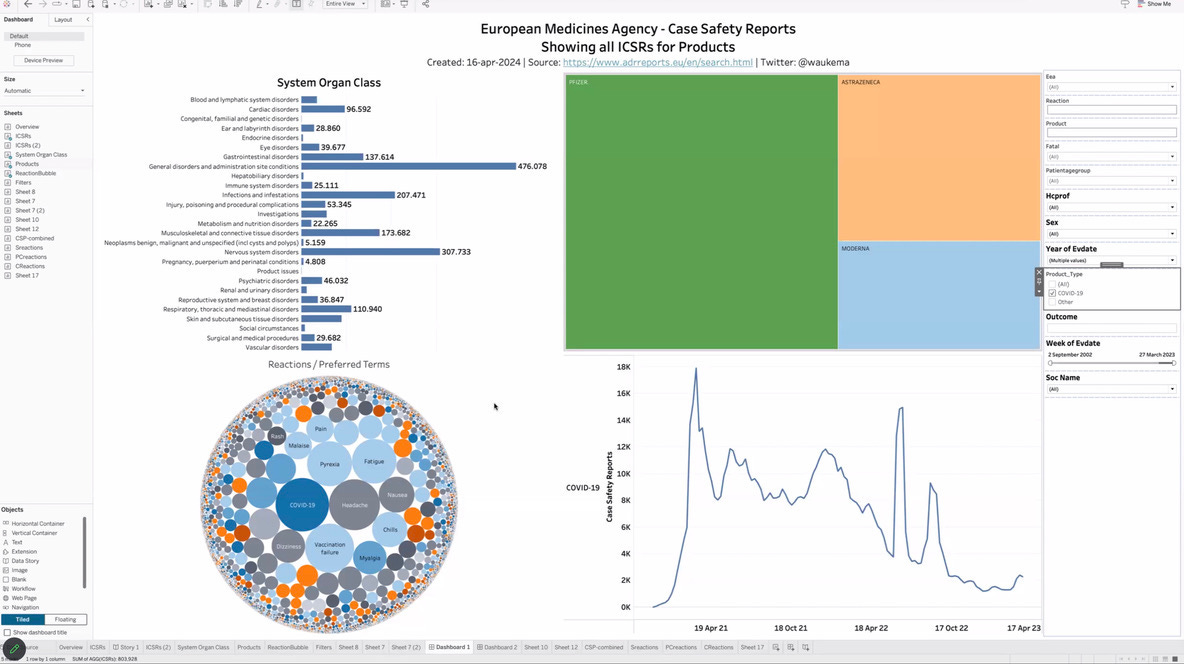Click the Presentation mode icon in toolbar

404,4
